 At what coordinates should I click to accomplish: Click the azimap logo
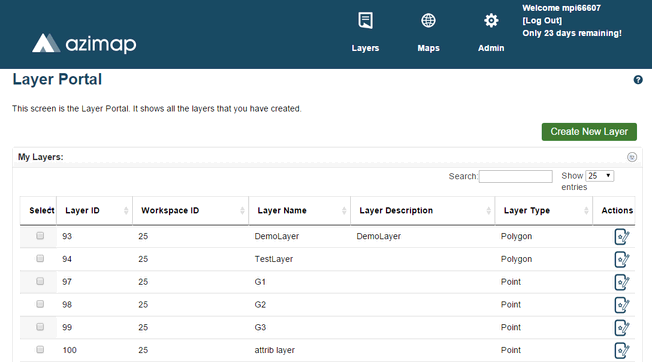click(84, 43)
